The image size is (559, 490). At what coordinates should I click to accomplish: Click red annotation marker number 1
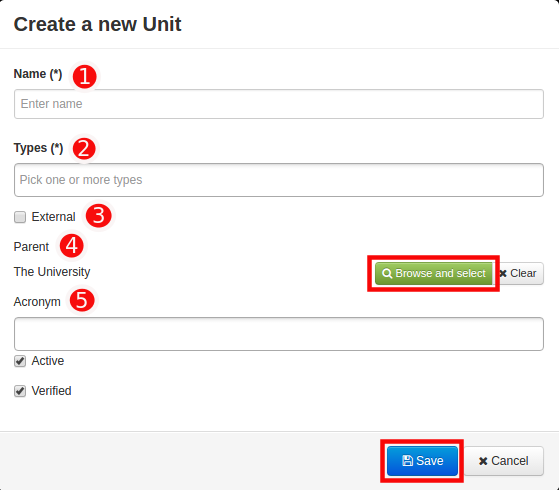pos(84,77)
